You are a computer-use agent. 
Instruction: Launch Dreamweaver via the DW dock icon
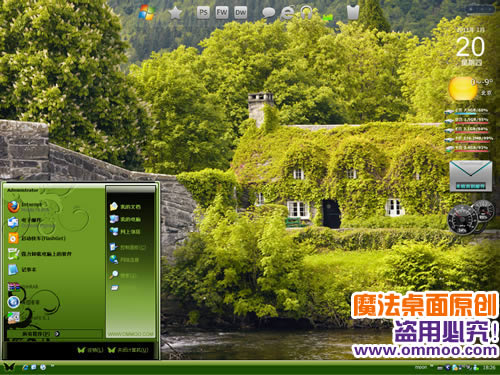[240, 13]
